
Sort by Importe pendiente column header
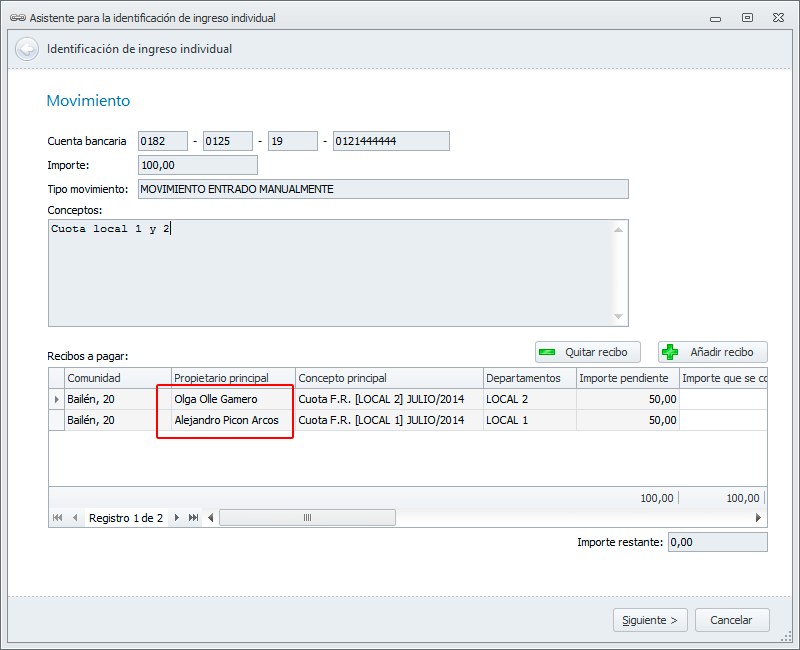coord(628,378)
